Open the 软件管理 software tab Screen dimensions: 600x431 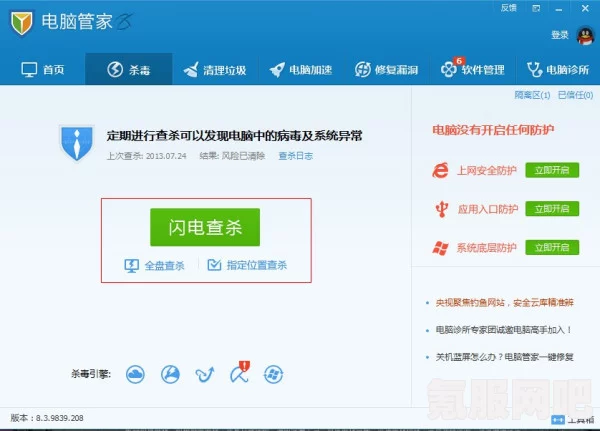pyautogui.click(x=473, y=70)
